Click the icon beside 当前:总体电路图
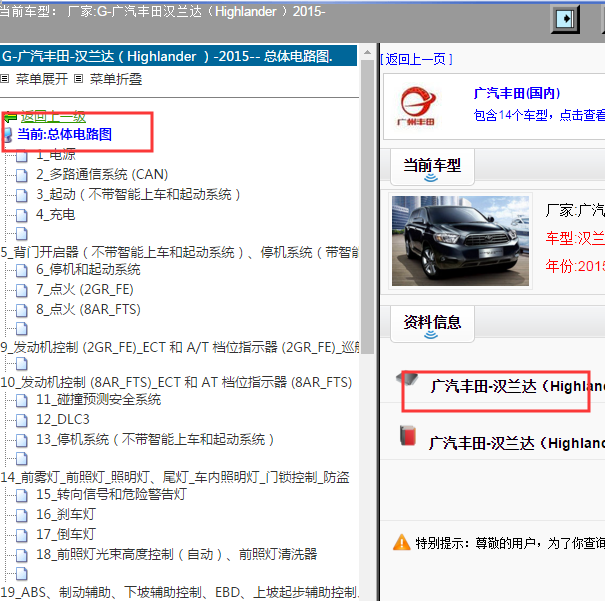 tap(8, 135)
